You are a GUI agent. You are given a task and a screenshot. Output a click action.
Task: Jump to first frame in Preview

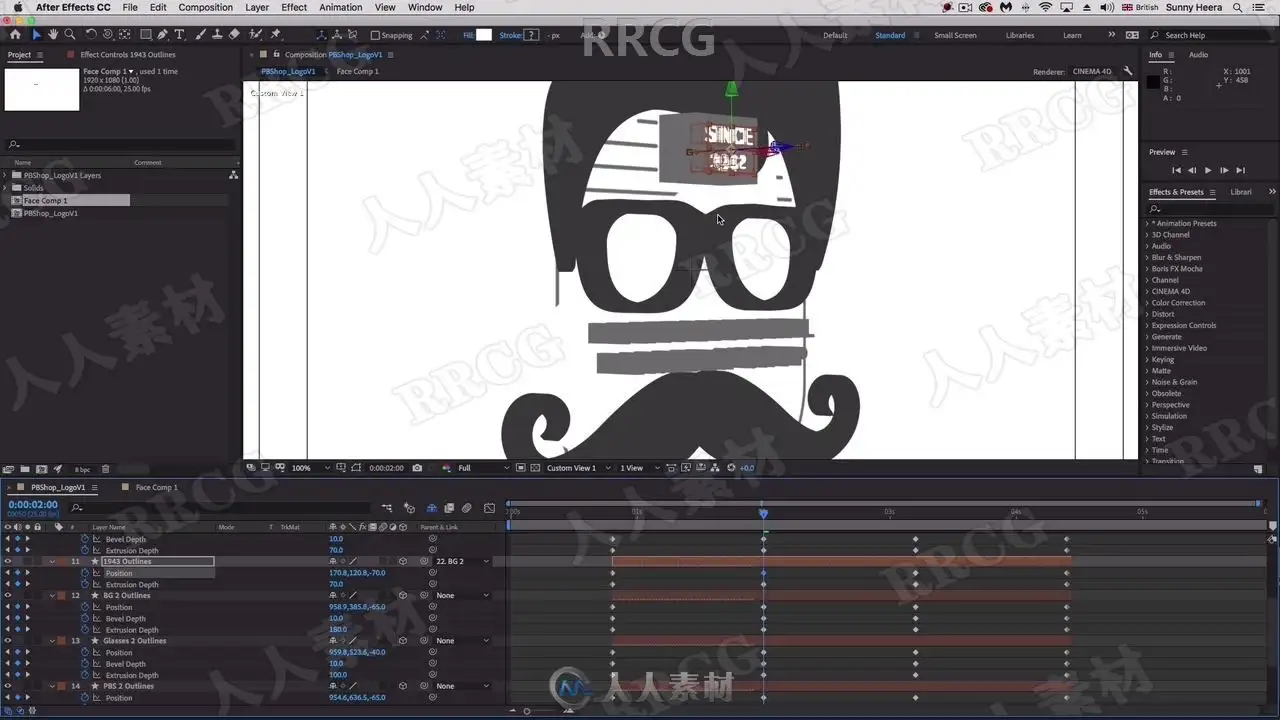(x=1176, y=171)
